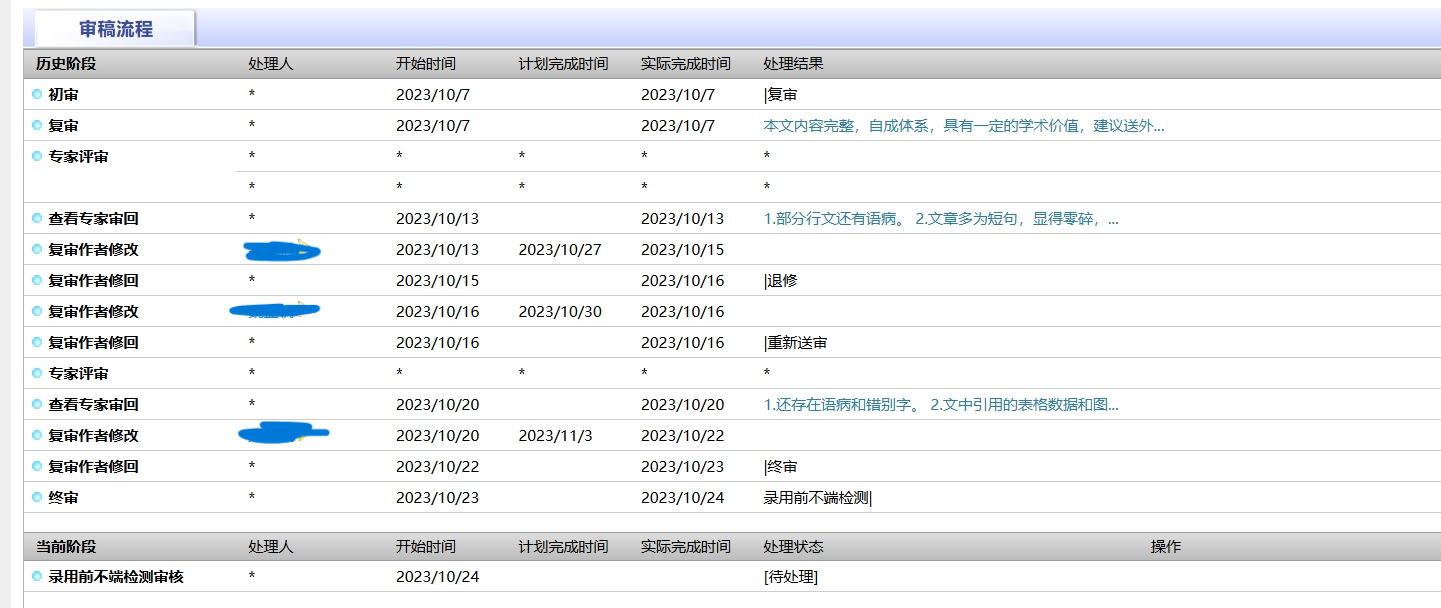Click bullet icon of 复审作者修改 starting 2023/10/16
The image size is (1441, 608).
tap(37, 312)
